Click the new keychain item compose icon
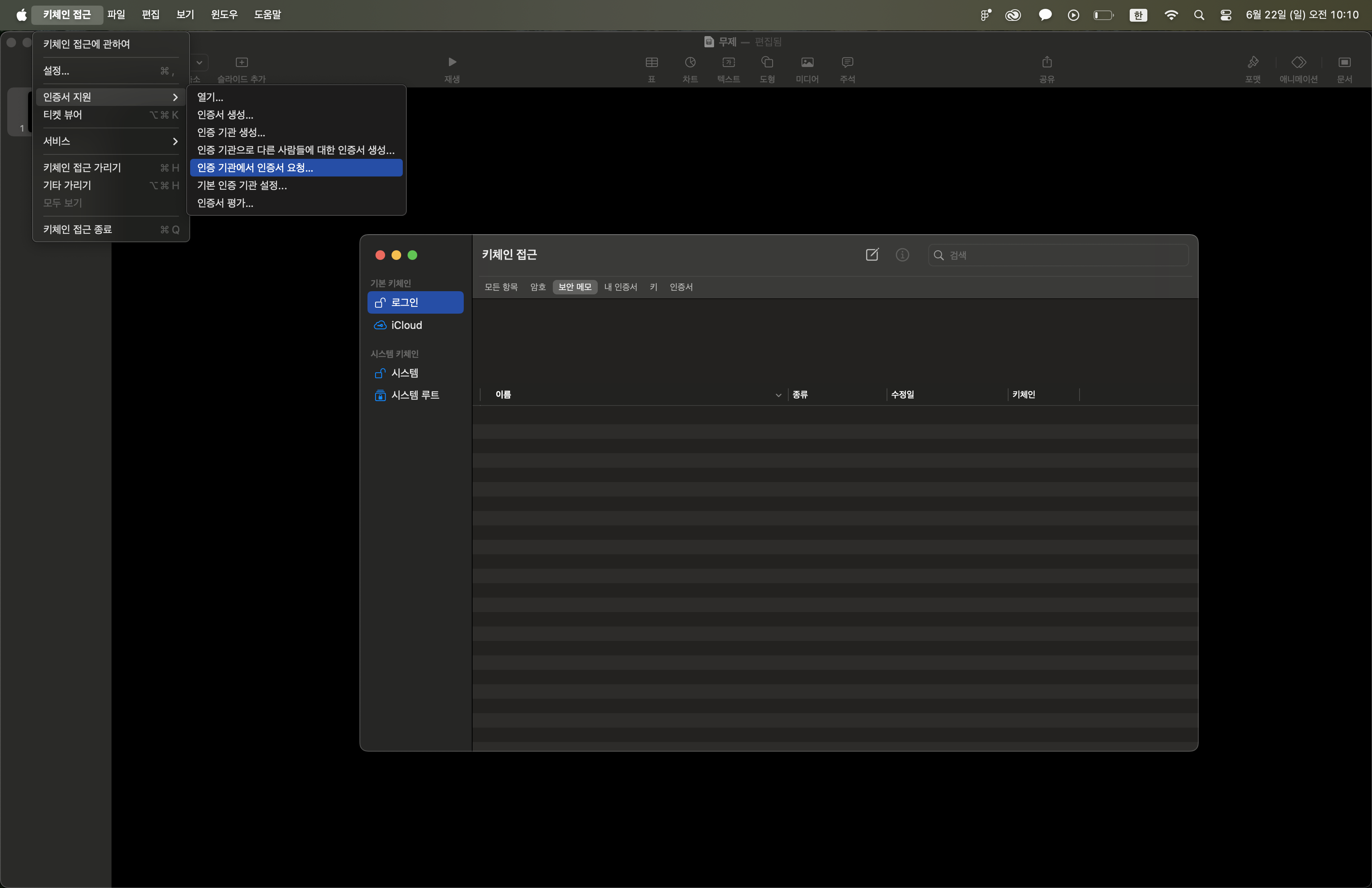The height and width of the screenshot is (888, 1372). (x=872, y=255)
